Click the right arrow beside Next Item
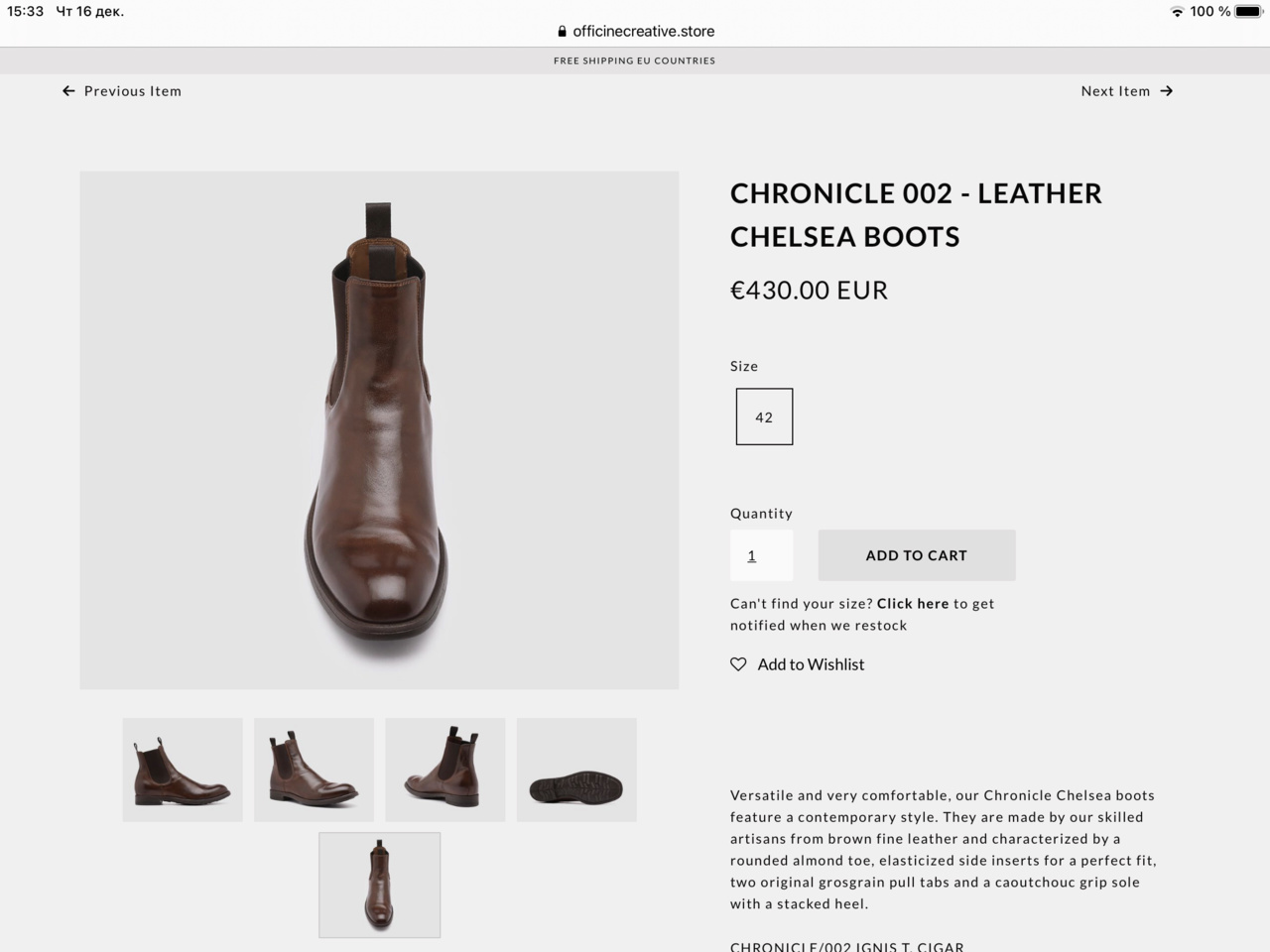The width and height of the screenshot is (1270, 952). pyautogui.click(x=1167, y=91)
